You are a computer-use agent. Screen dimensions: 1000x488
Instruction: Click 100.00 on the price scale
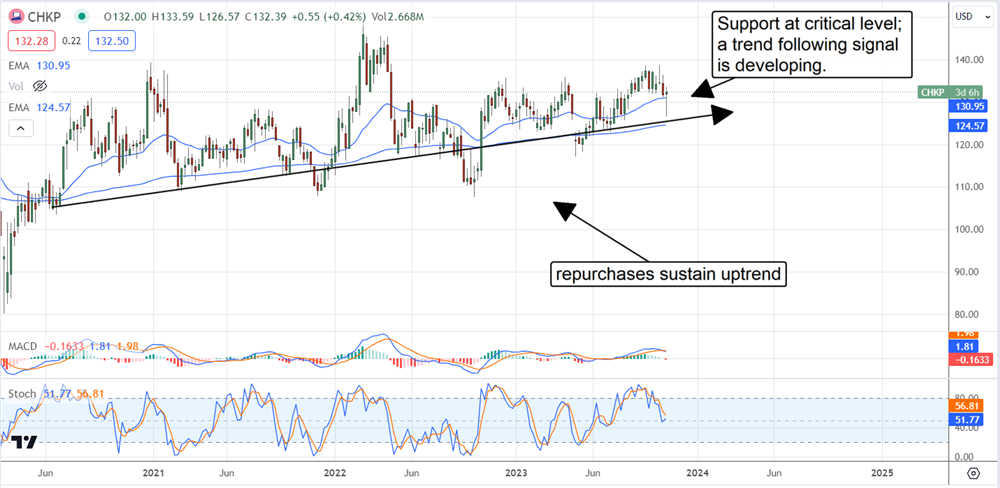click(x=967, y=230)
